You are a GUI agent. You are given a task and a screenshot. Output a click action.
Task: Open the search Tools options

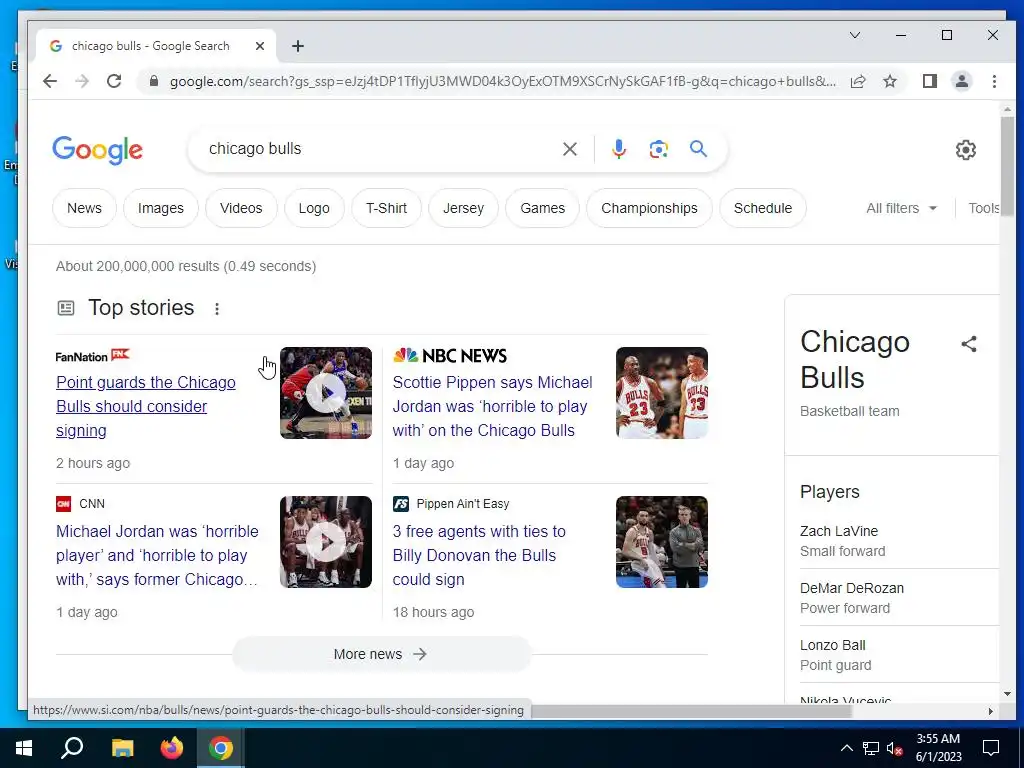pyautogui.click(x=984, y=208)
